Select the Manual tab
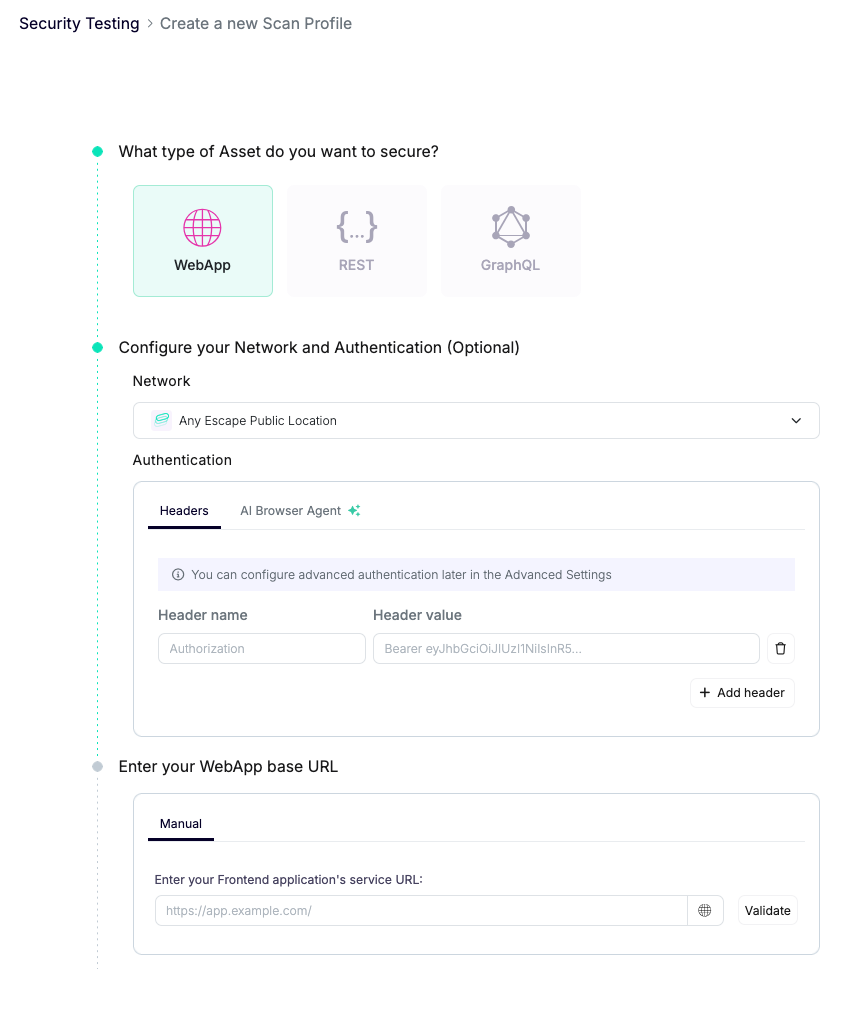This screenshot has width=865, height=1019. [x=181, y=824]
